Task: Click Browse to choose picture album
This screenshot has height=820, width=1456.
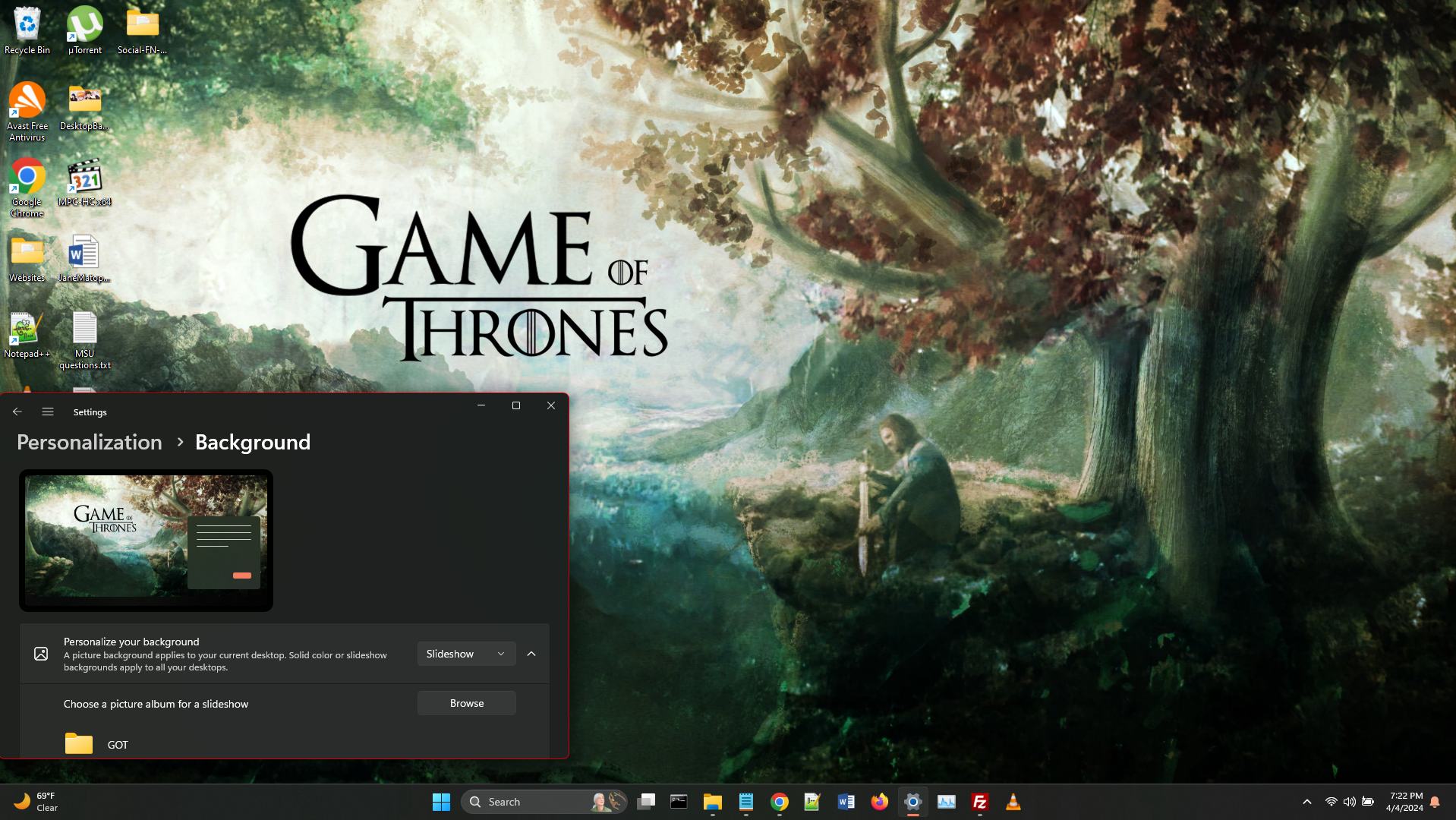Action: (x=466, y=703)
